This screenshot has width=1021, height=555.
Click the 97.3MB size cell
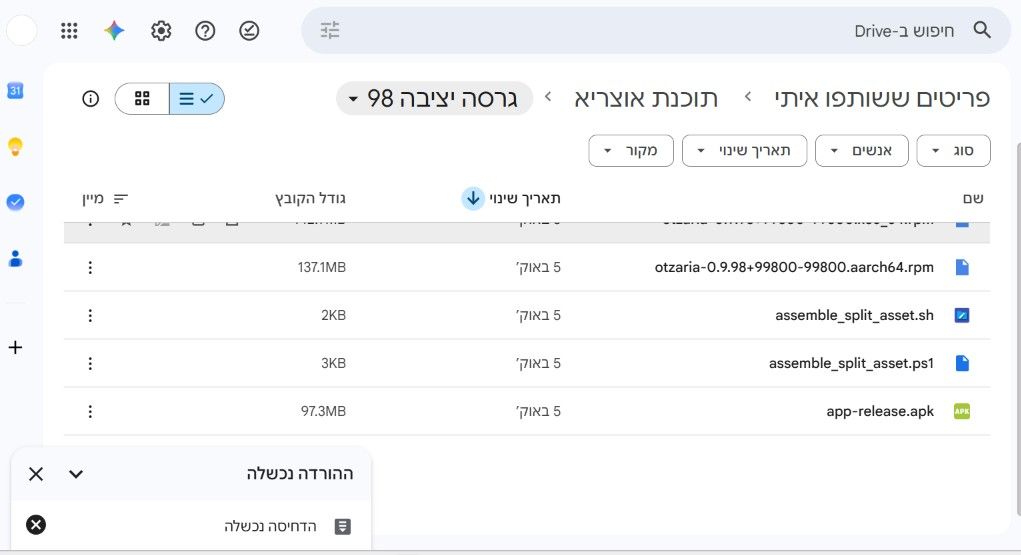(323, 411)
